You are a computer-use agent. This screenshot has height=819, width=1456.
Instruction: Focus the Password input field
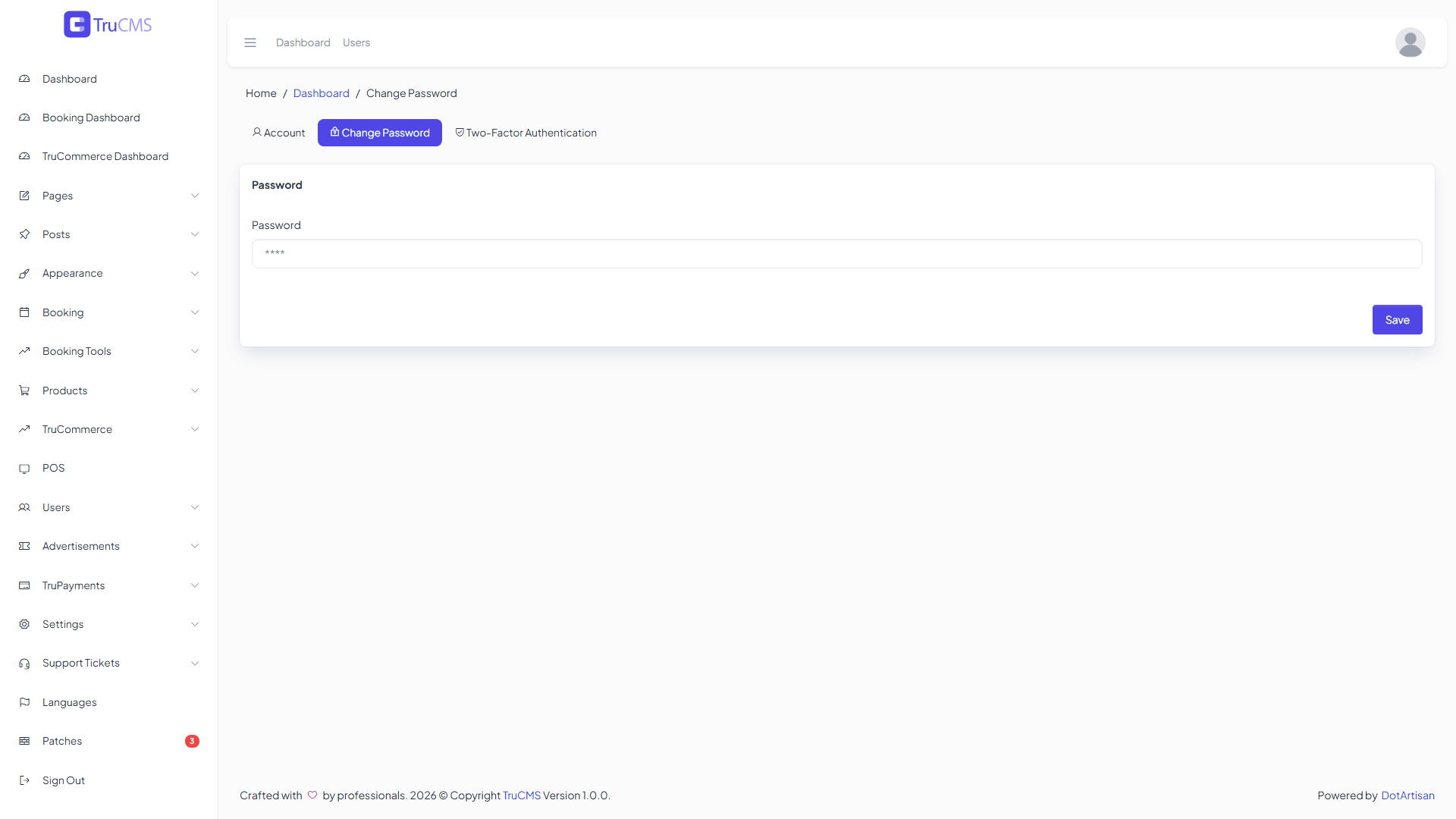point(836,254)
